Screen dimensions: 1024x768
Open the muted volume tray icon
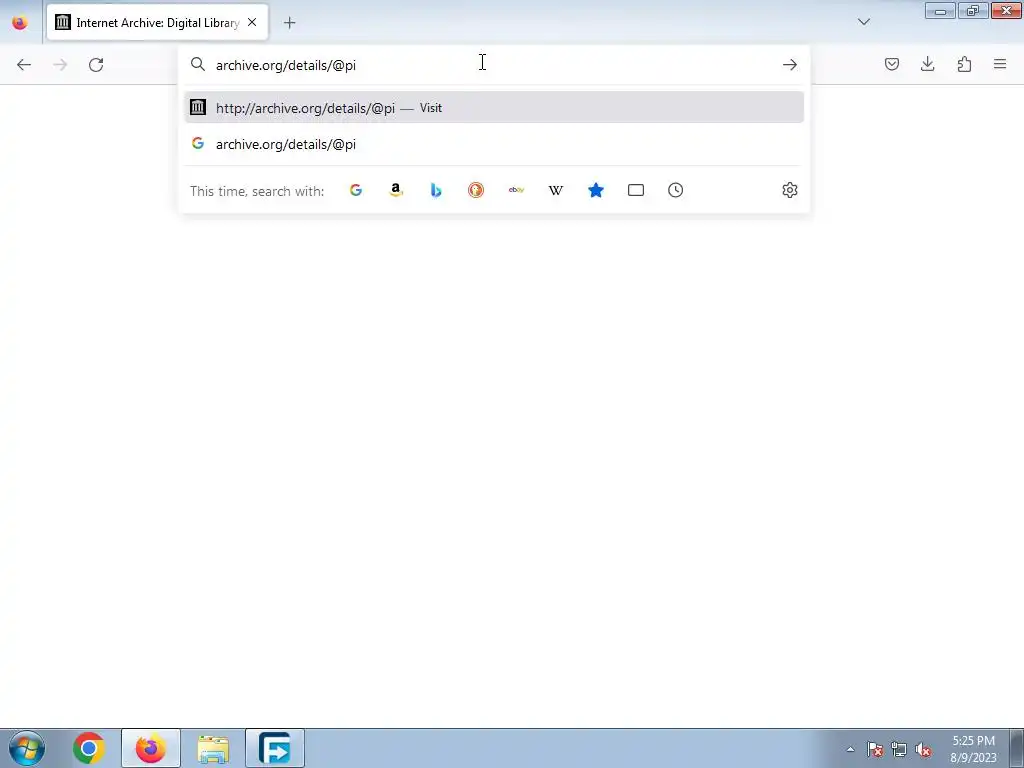923,749
